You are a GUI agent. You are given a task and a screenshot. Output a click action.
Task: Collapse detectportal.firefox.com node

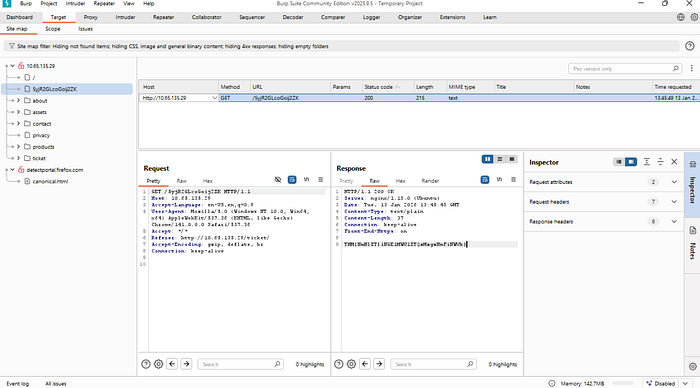click(12, 170)
